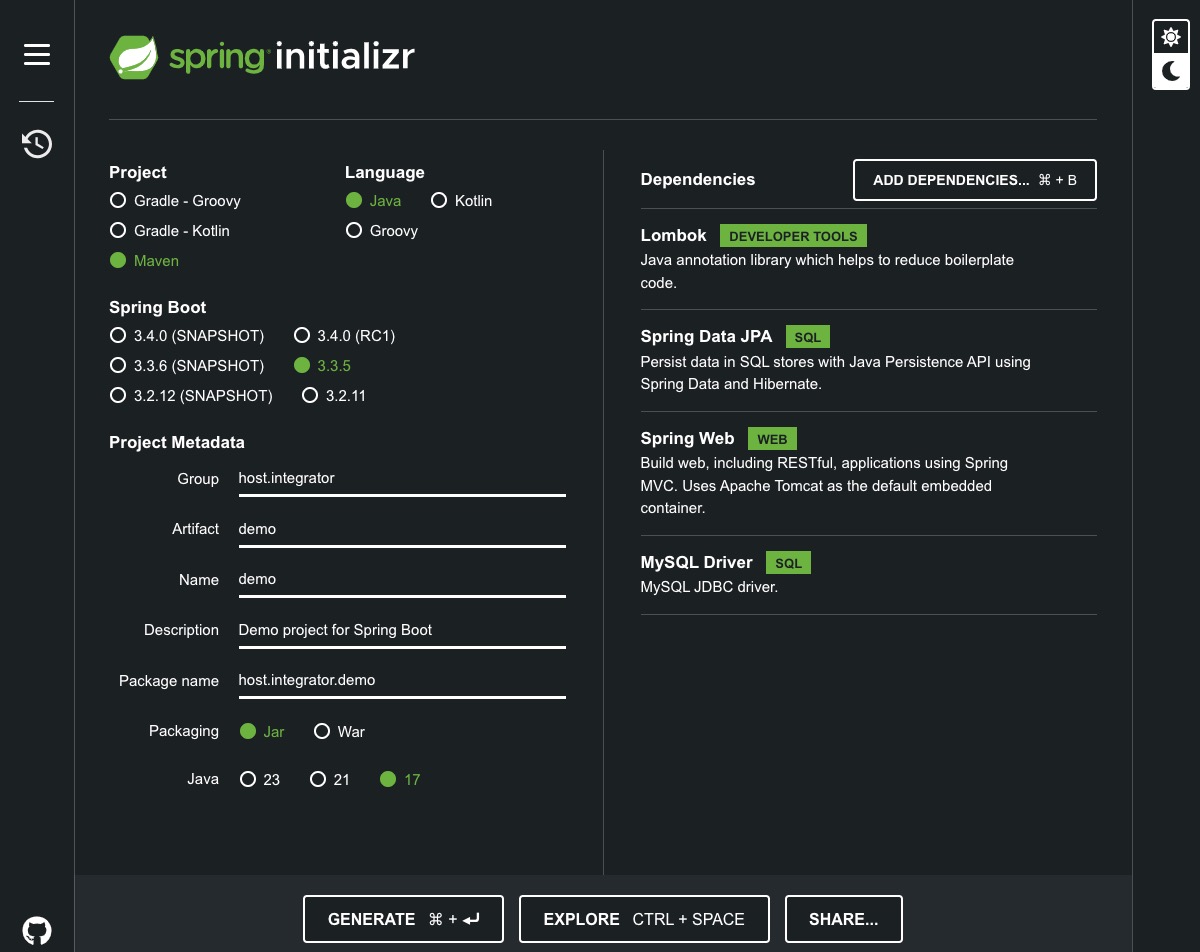Open the hamburger menu

[37, 55]
